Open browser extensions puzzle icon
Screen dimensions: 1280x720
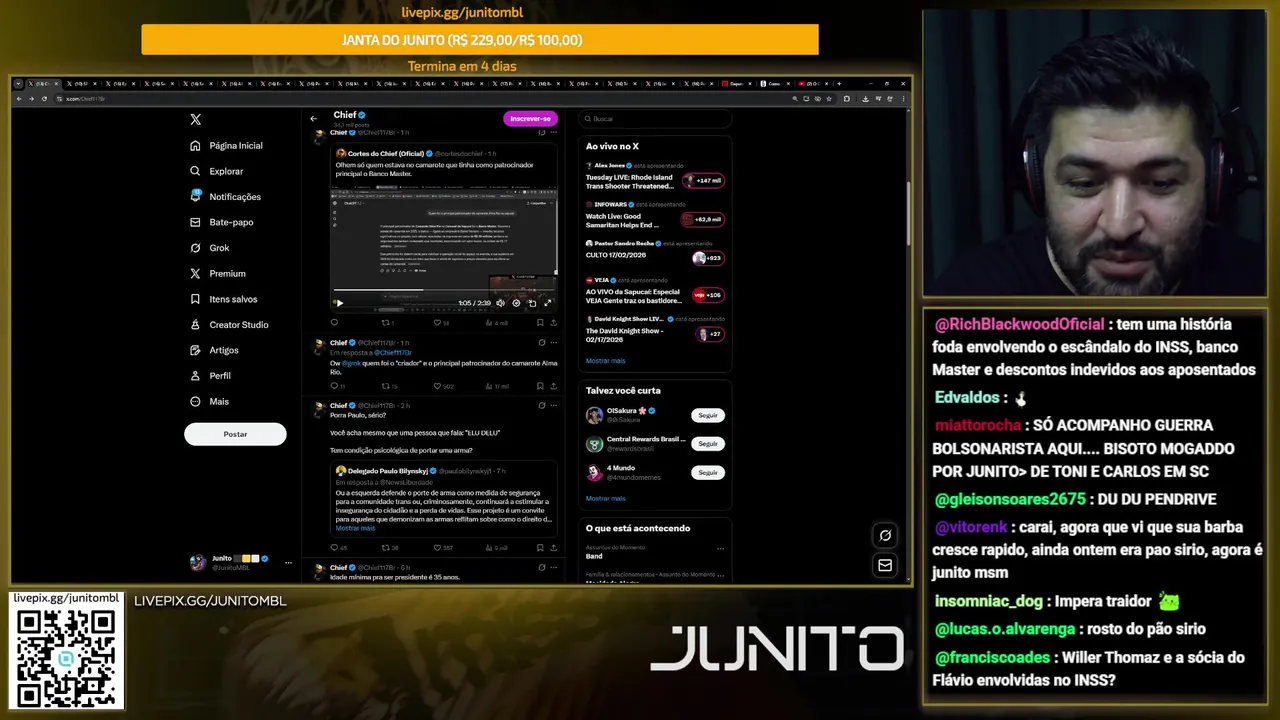click(x=847, y=99)
